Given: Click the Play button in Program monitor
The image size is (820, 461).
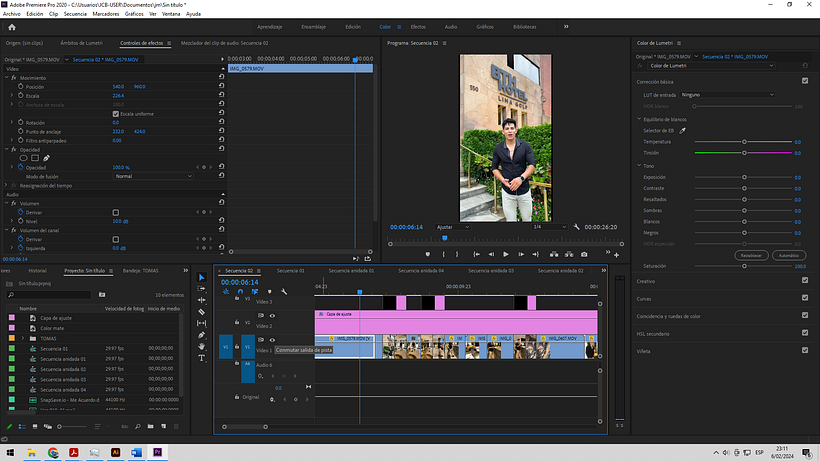Looking at the screenshot, I should pos(506,255).
